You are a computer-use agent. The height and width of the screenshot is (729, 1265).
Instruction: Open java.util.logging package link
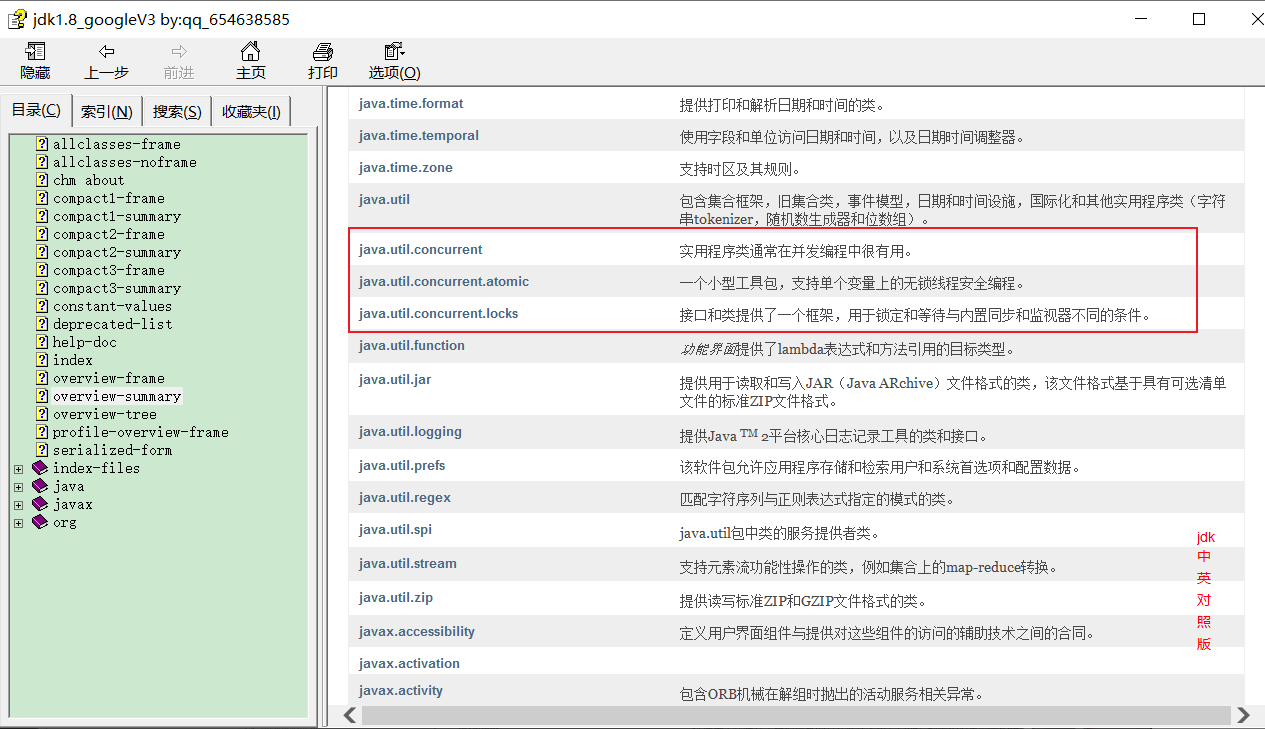[x=410, y=431]
